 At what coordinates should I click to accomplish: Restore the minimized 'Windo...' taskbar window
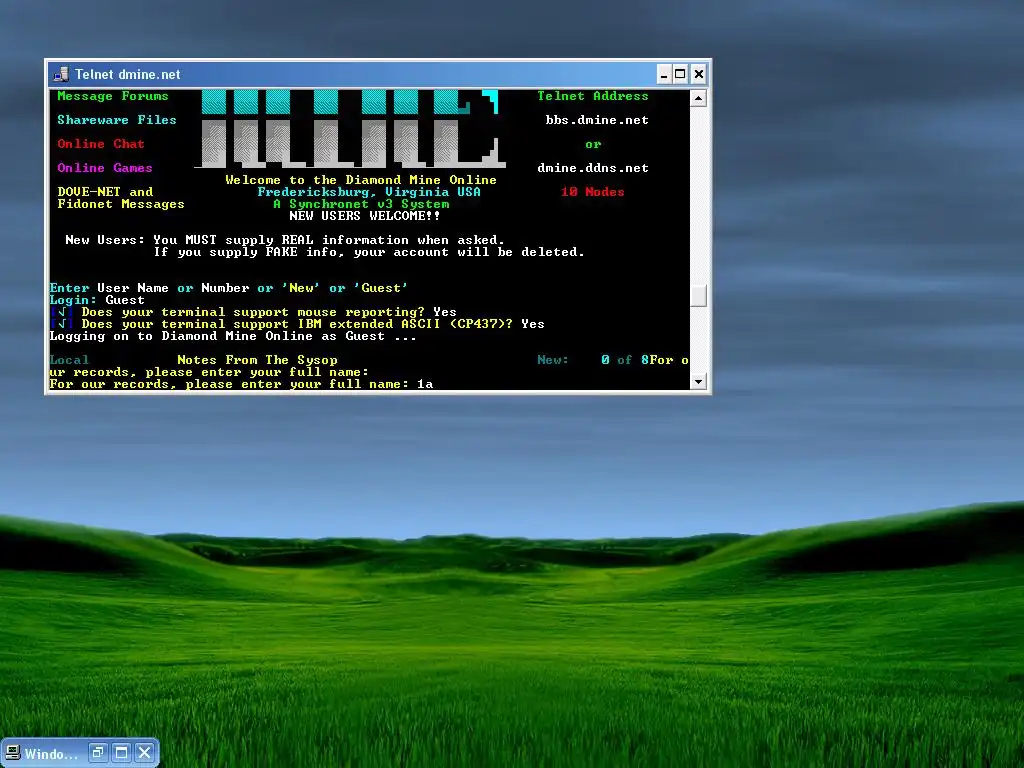click(x=97, y=753)
